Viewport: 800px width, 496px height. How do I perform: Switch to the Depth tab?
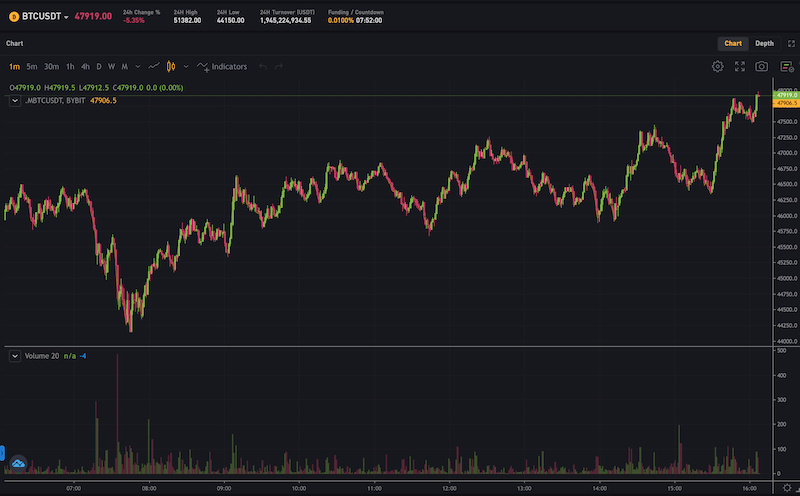(764, 43)
